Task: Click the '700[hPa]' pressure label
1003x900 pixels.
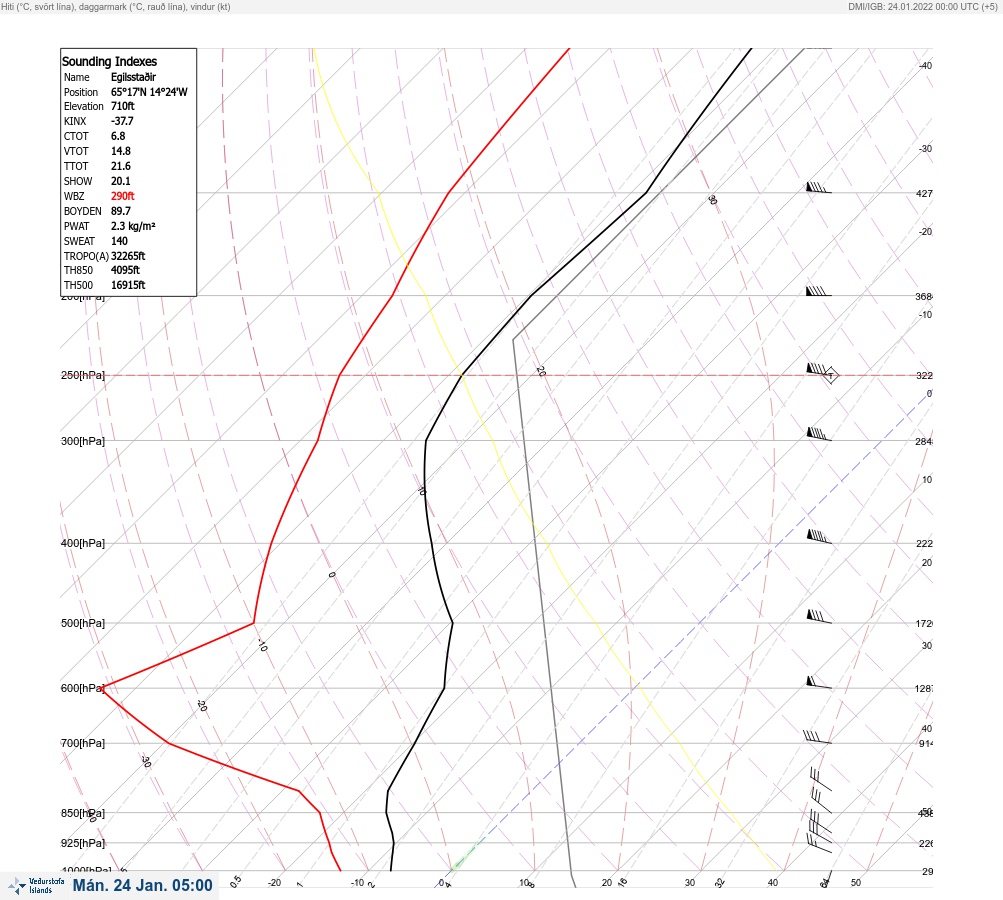Action: point(83,743)
